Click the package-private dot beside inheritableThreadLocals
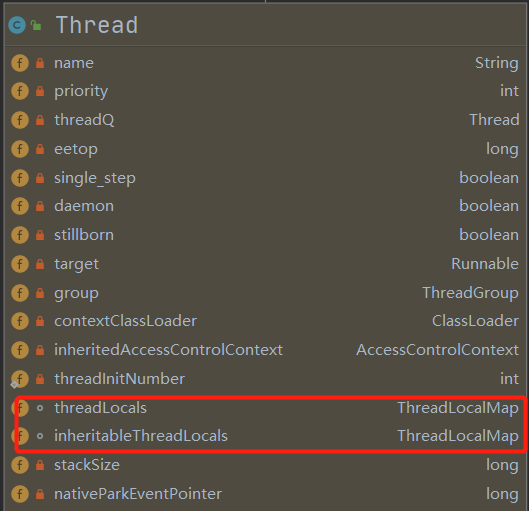Viewport: 529px width, 511px height. (x=40, y=436)
